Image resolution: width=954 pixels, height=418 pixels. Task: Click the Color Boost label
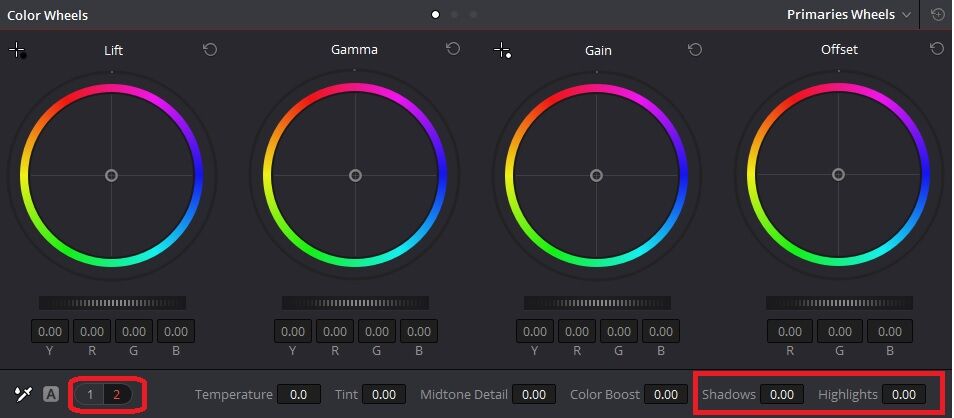pos(605,394)
